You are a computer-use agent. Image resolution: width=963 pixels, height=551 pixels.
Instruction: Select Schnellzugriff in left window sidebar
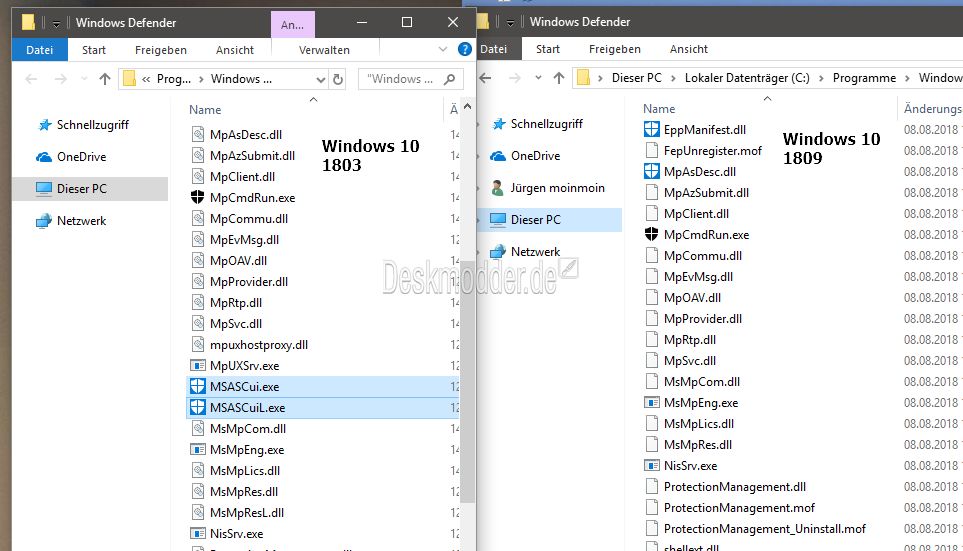[93, 125]
